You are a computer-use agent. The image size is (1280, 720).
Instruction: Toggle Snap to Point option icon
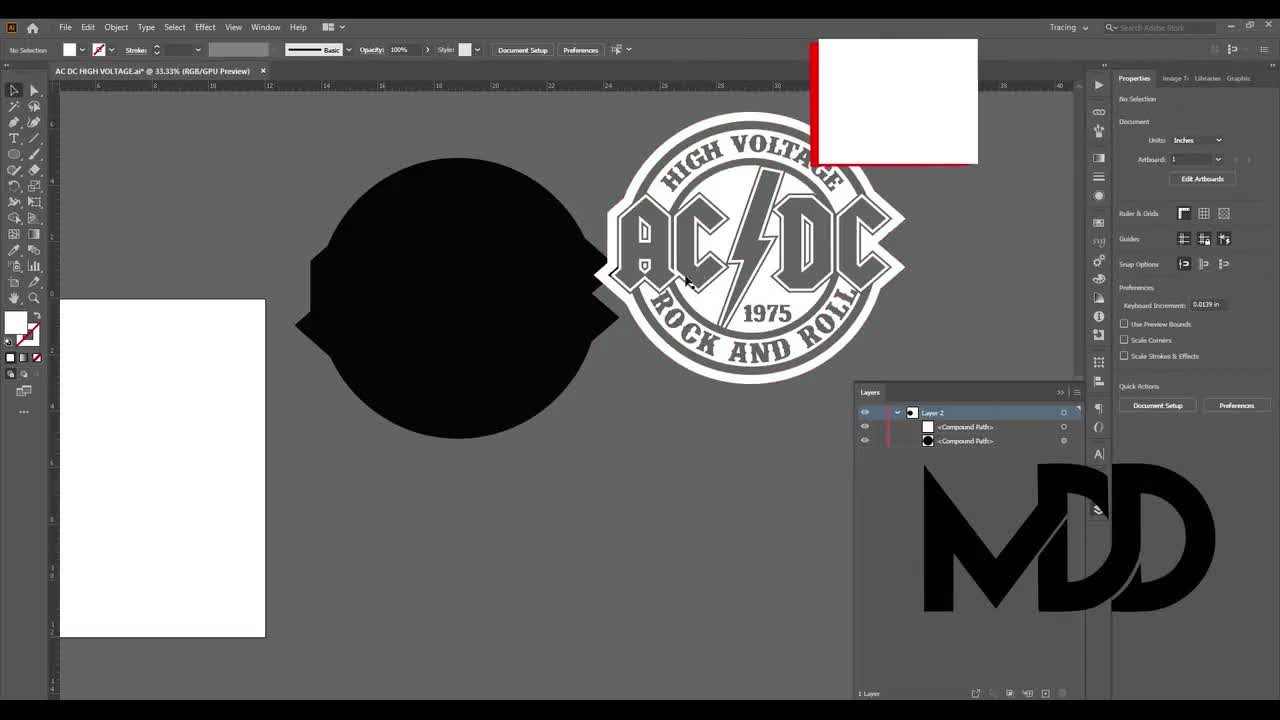click(1184, 264)
